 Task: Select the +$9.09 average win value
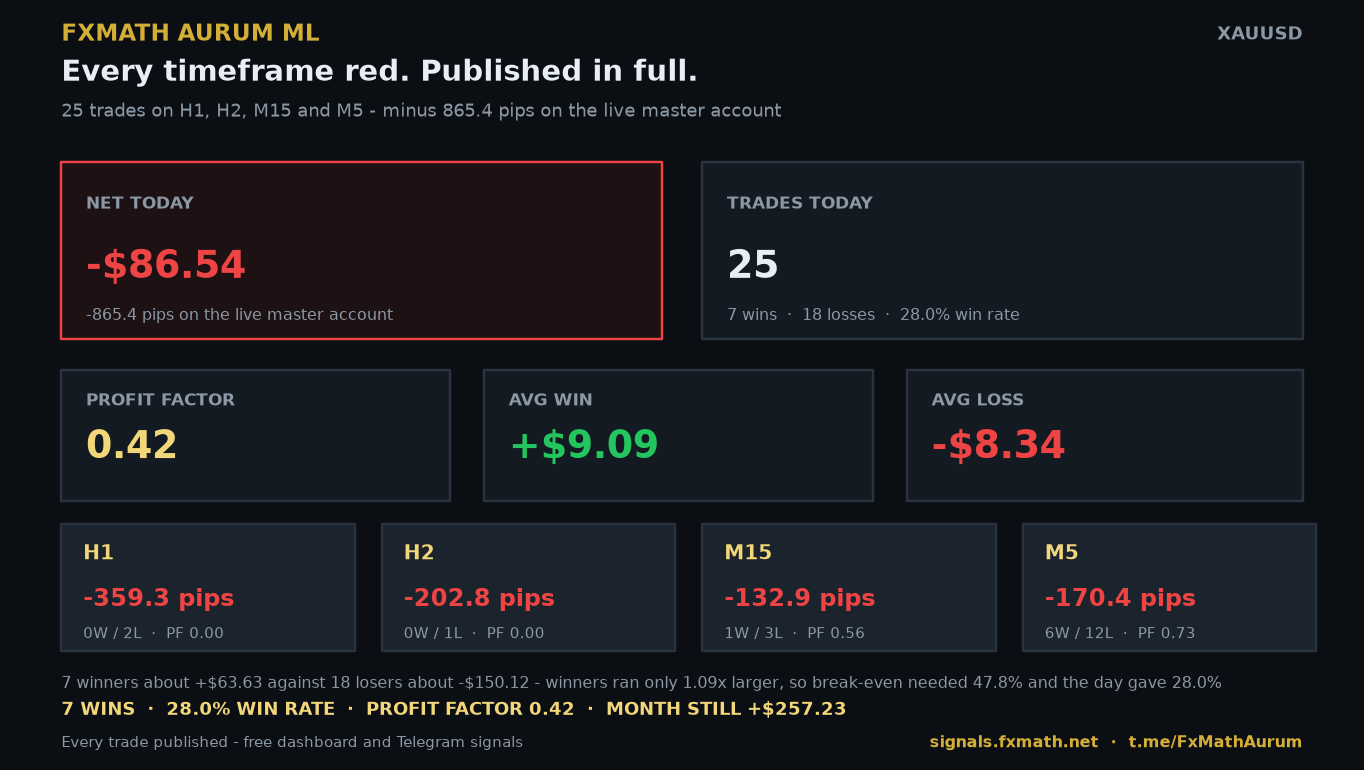584,446
